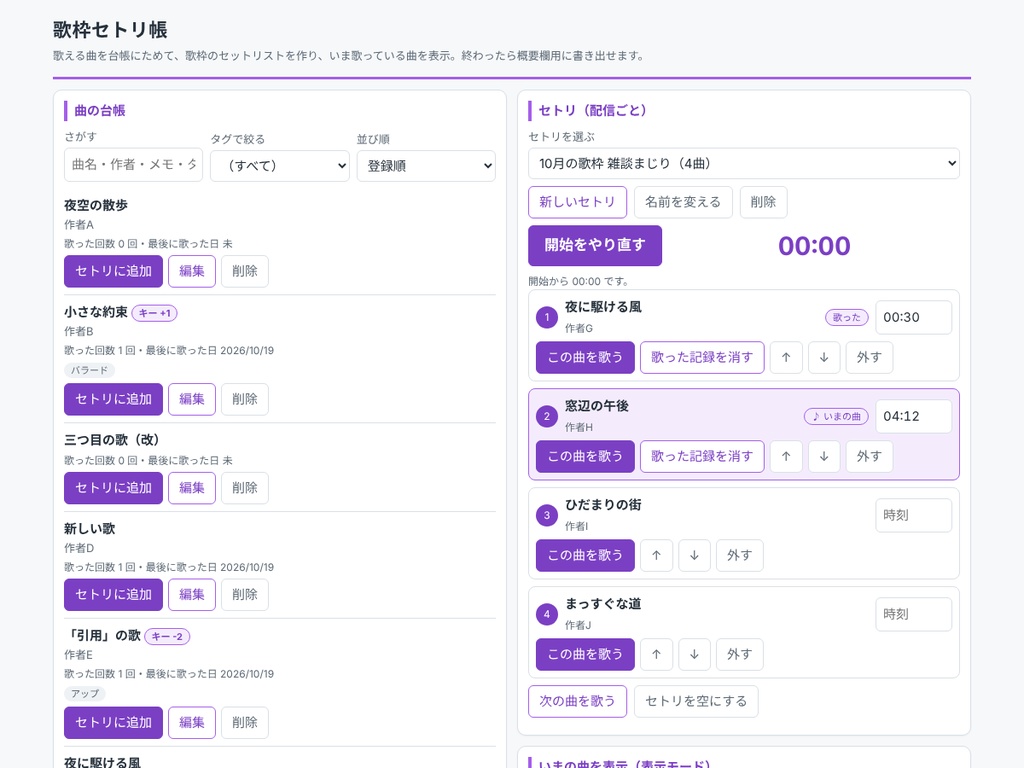Click the 00:00 elapsed timer display
The width and height of the screenshot is (1024, 768).
(814, 246)
